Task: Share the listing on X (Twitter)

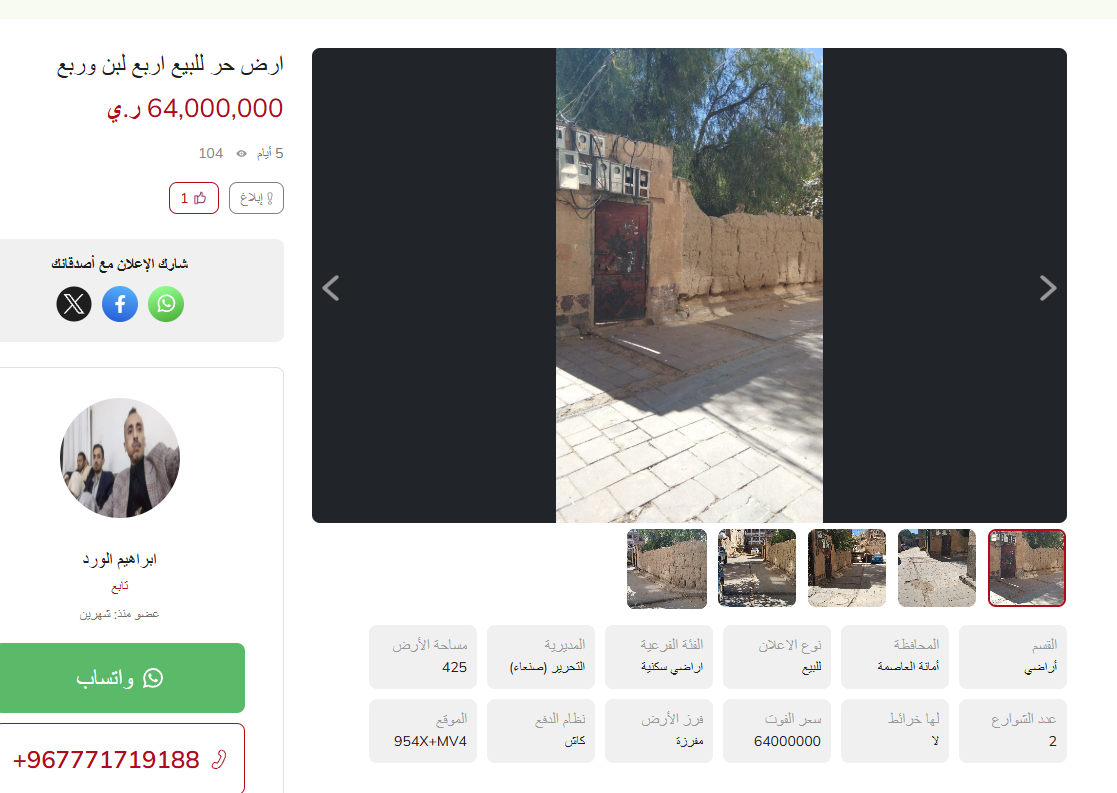Action: pos(74,304)
